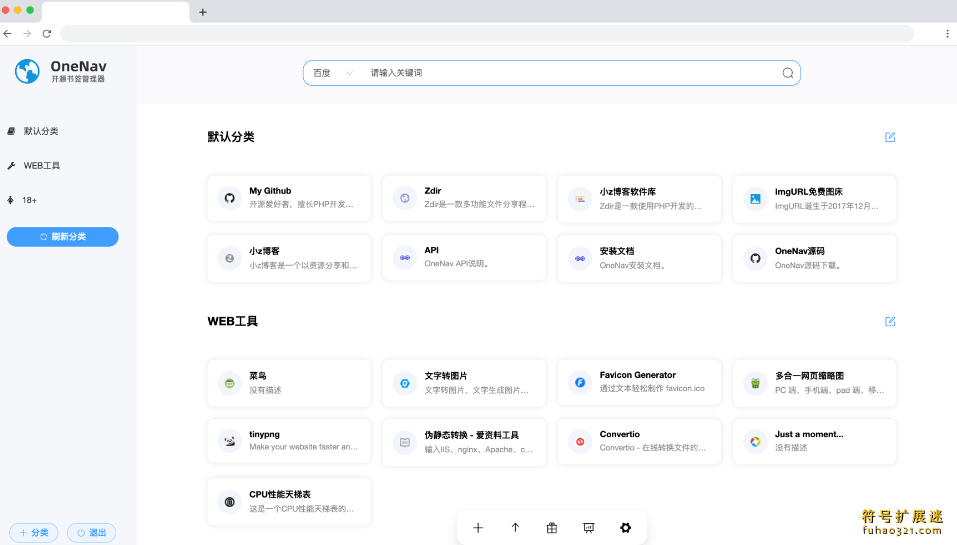
Task: Click the presentation board toolbar icon
Action: coord(588,528)
